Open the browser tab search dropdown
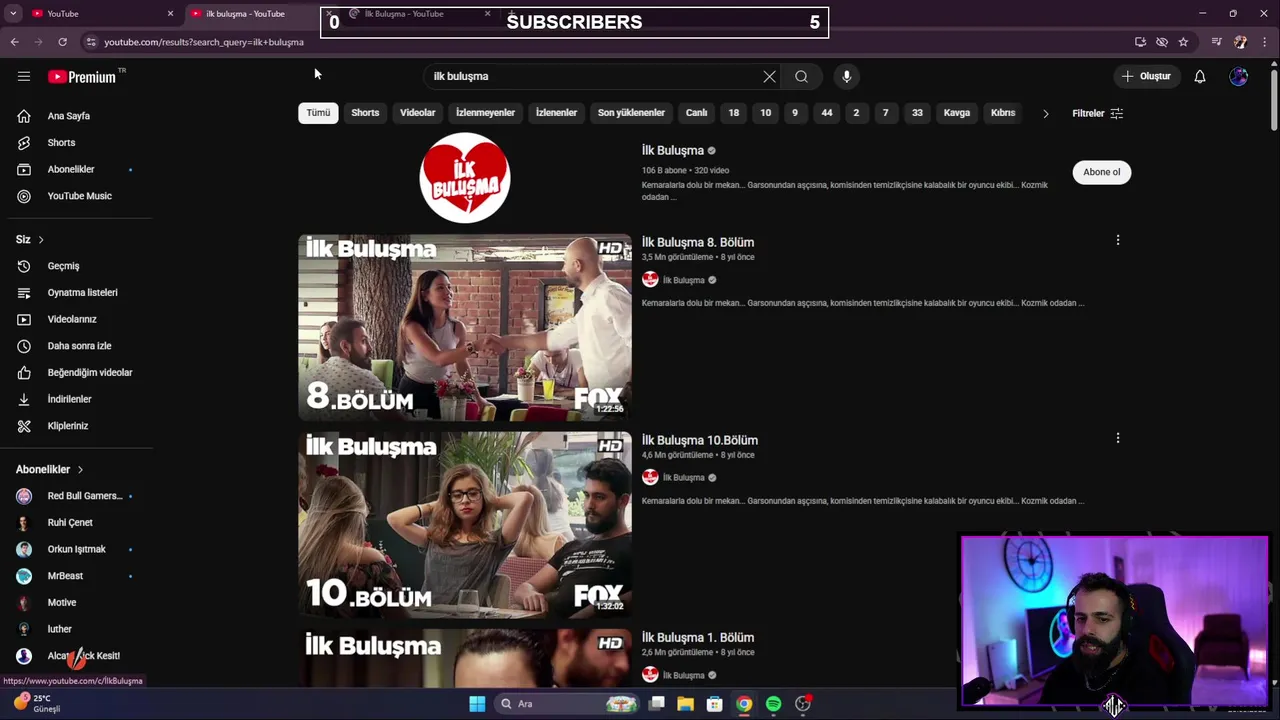The width and height of the screenshot is (1280, 720). (x=13, y=13)
